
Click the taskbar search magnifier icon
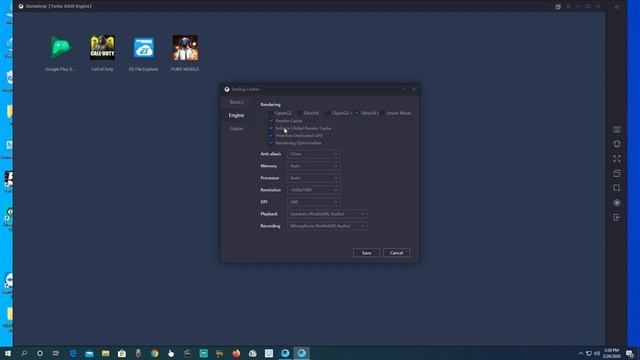click(x=24, y=353)
